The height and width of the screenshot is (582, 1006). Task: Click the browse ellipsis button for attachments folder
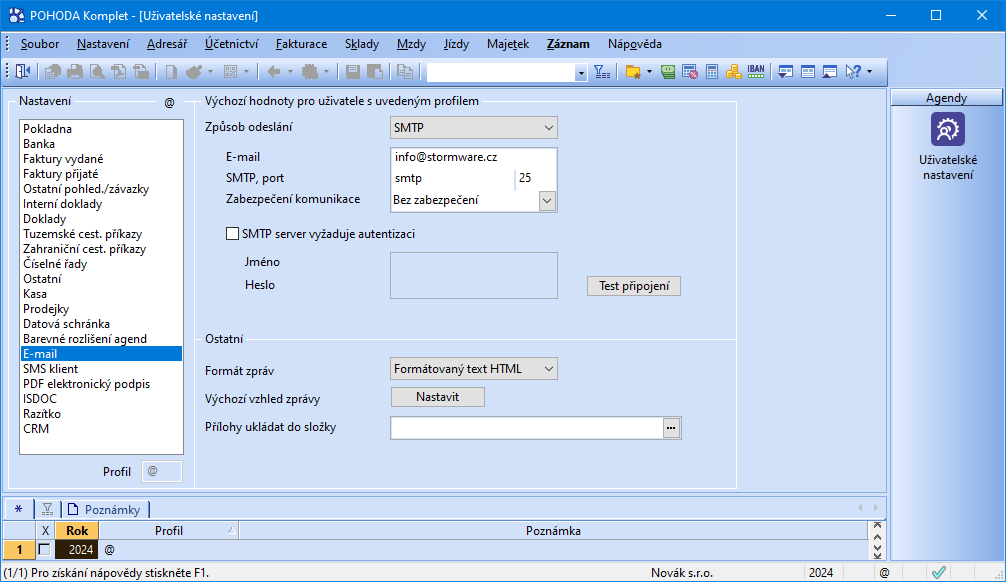[671, 428]
